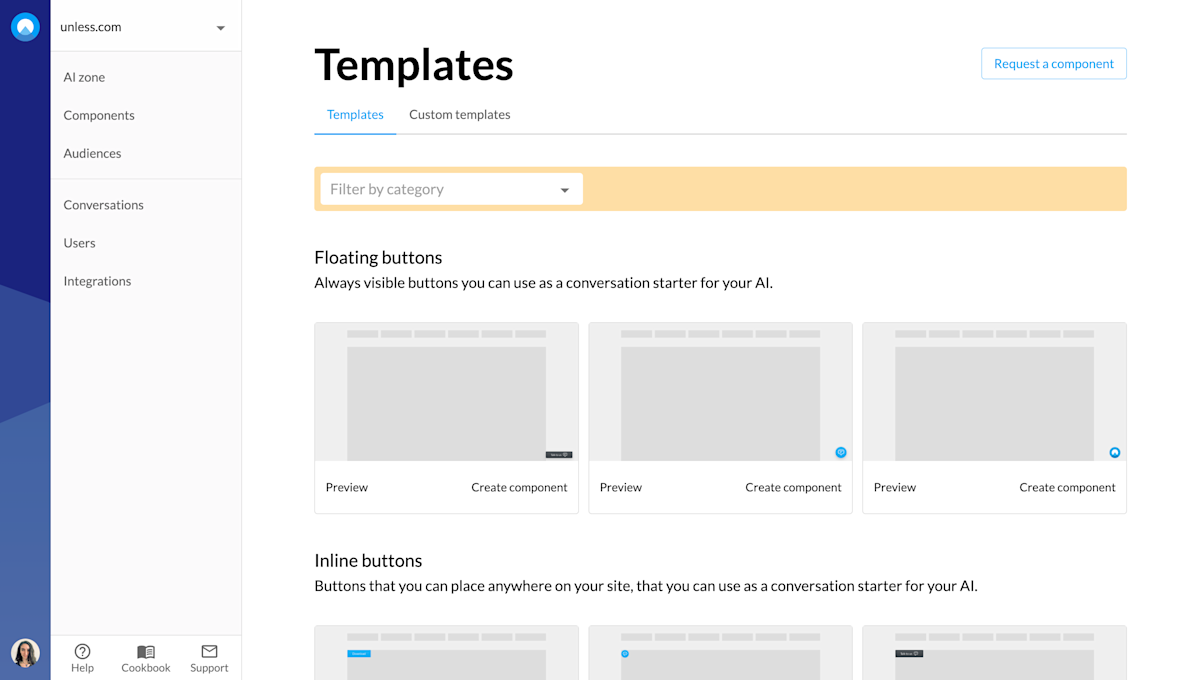Image resolution: width=1200 pixels, height=680 pixels.
Task: Select the Templates tab
Action: click(x=355, y=114)
